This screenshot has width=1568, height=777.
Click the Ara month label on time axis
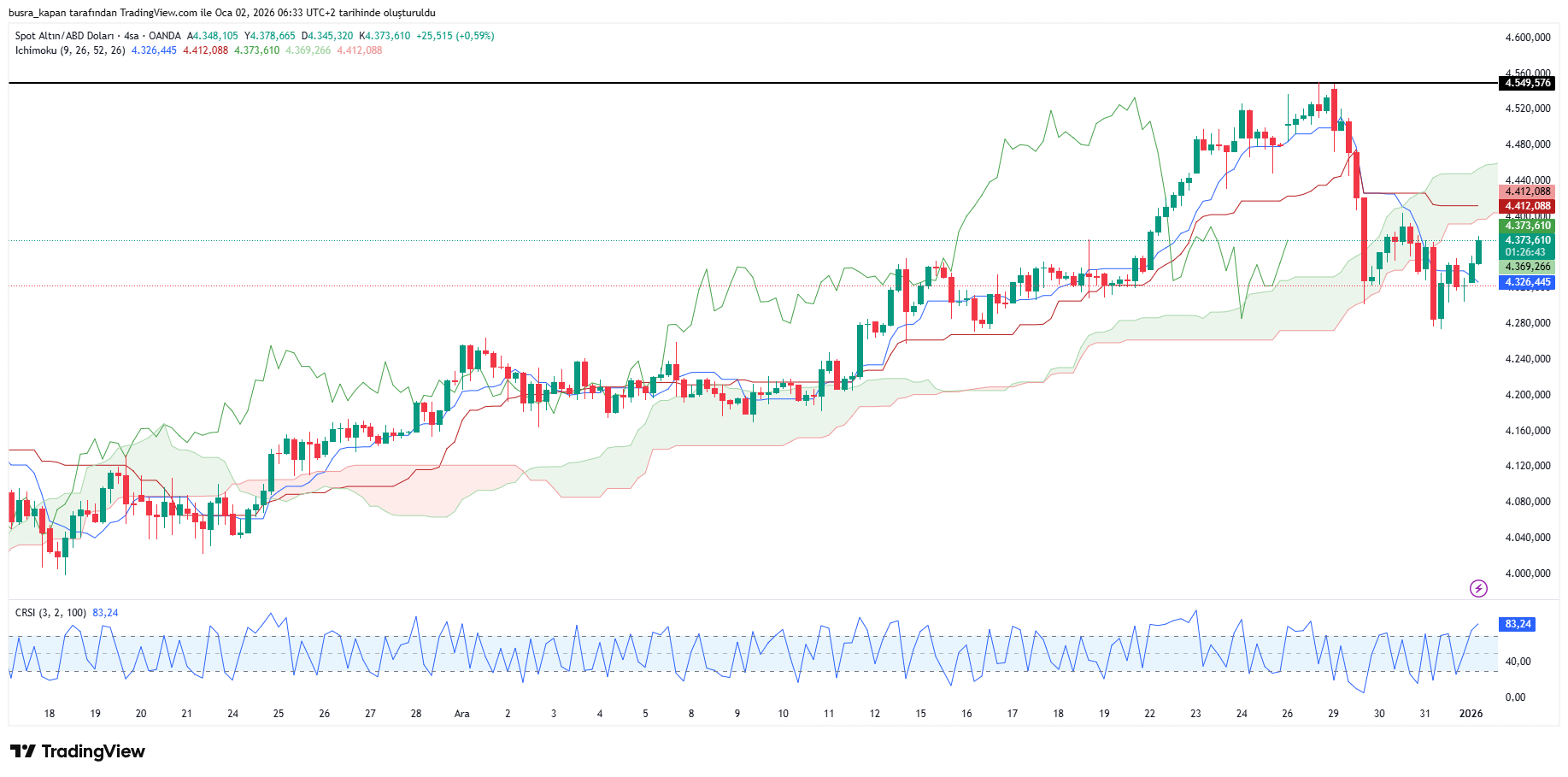(x=461, y=714)
